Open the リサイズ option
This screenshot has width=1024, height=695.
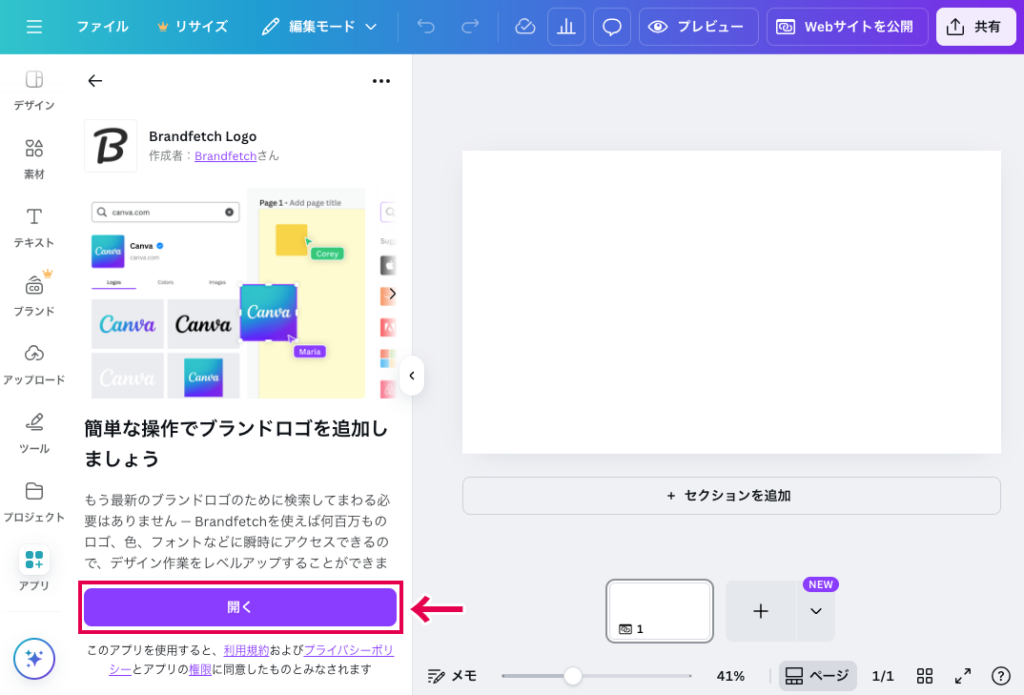(x=193, y=27)
